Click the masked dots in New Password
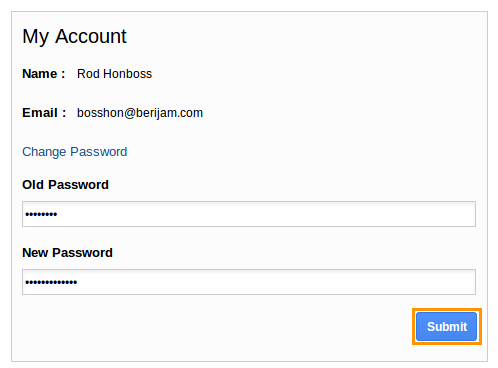Image resolution: width=498 pixels, height=368 pixels. click(51, 282)
